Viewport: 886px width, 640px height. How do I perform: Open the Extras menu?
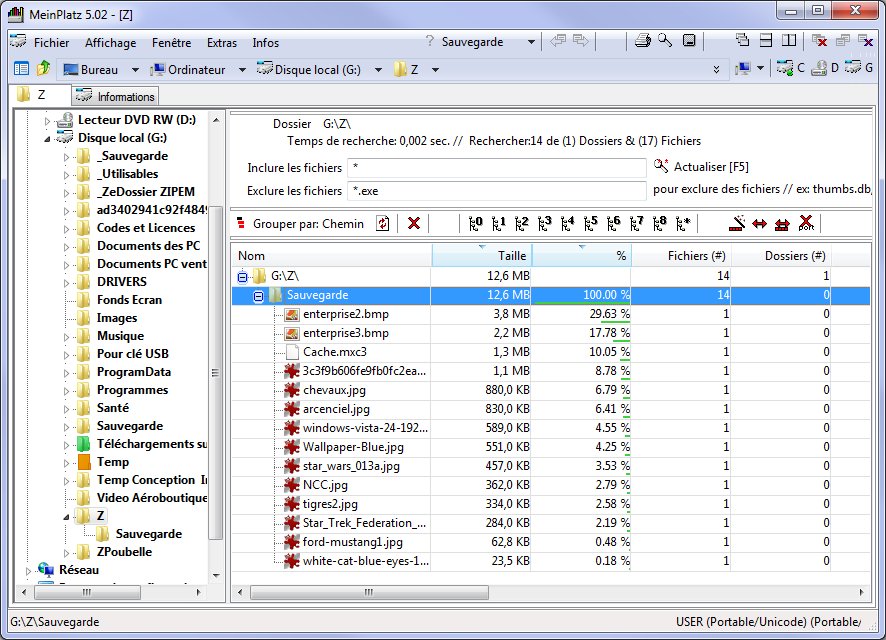[222, 42]
